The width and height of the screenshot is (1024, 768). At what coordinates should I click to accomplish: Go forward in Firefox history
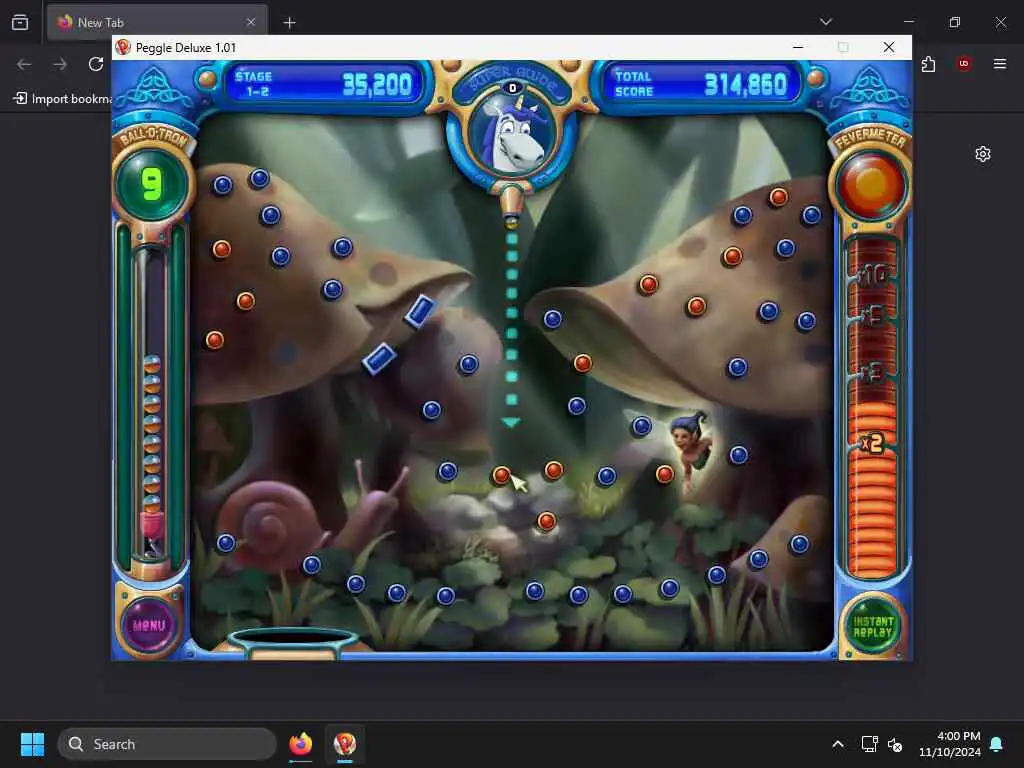tap(60, 64)
